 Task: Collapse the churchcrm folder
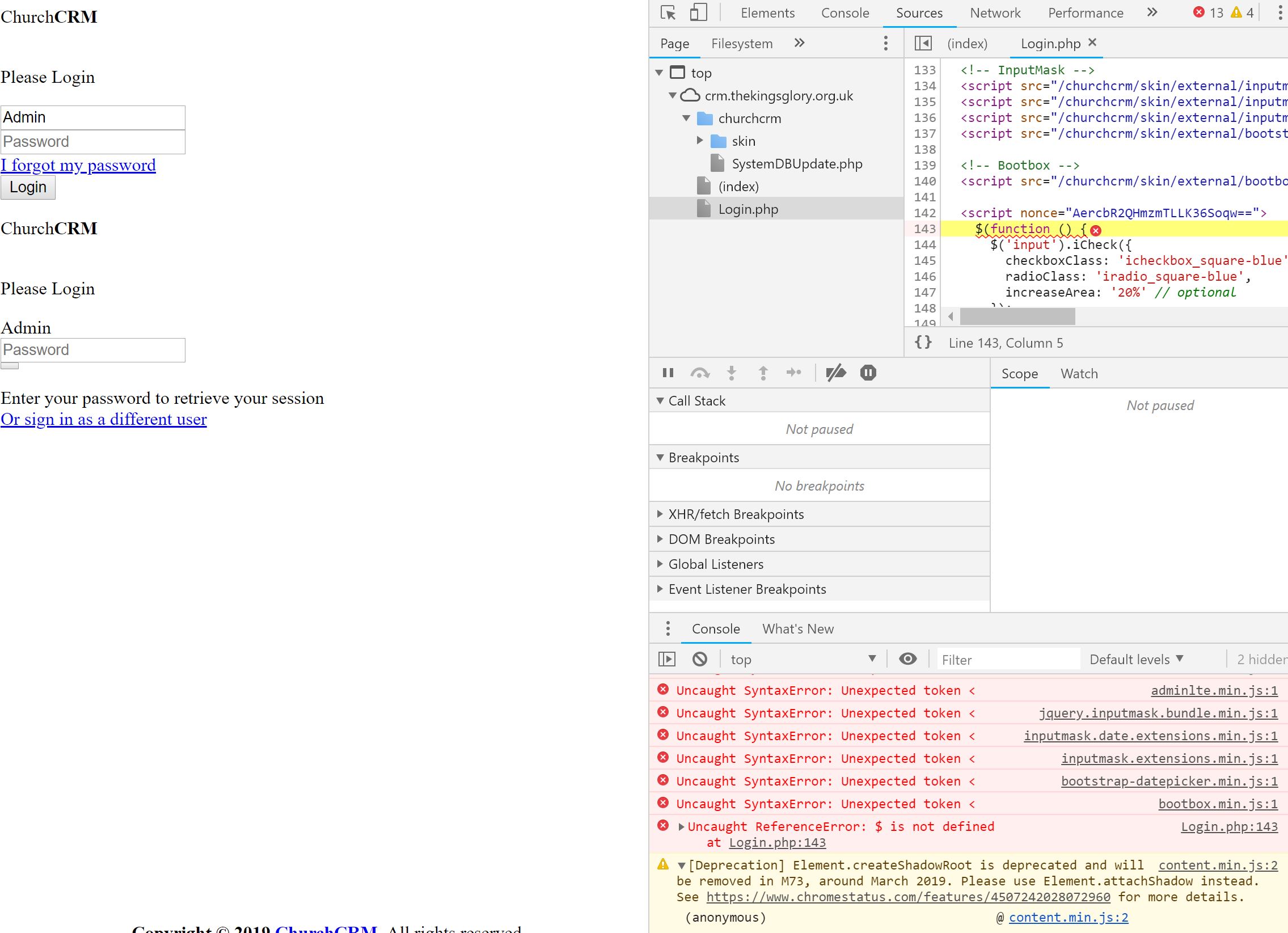click(686, 118)
